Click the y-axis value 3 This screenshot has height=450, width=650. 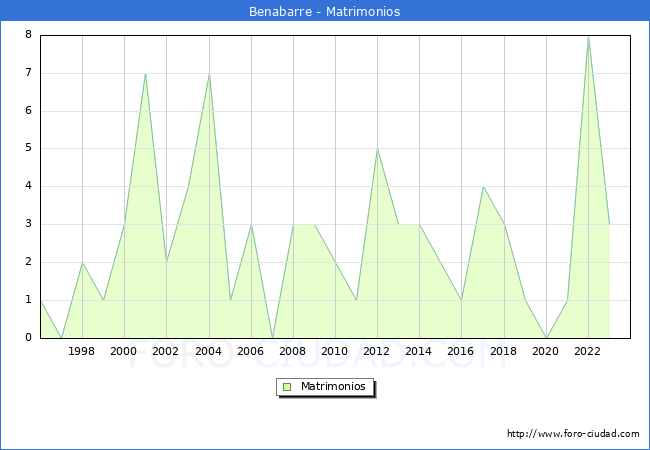29,224
